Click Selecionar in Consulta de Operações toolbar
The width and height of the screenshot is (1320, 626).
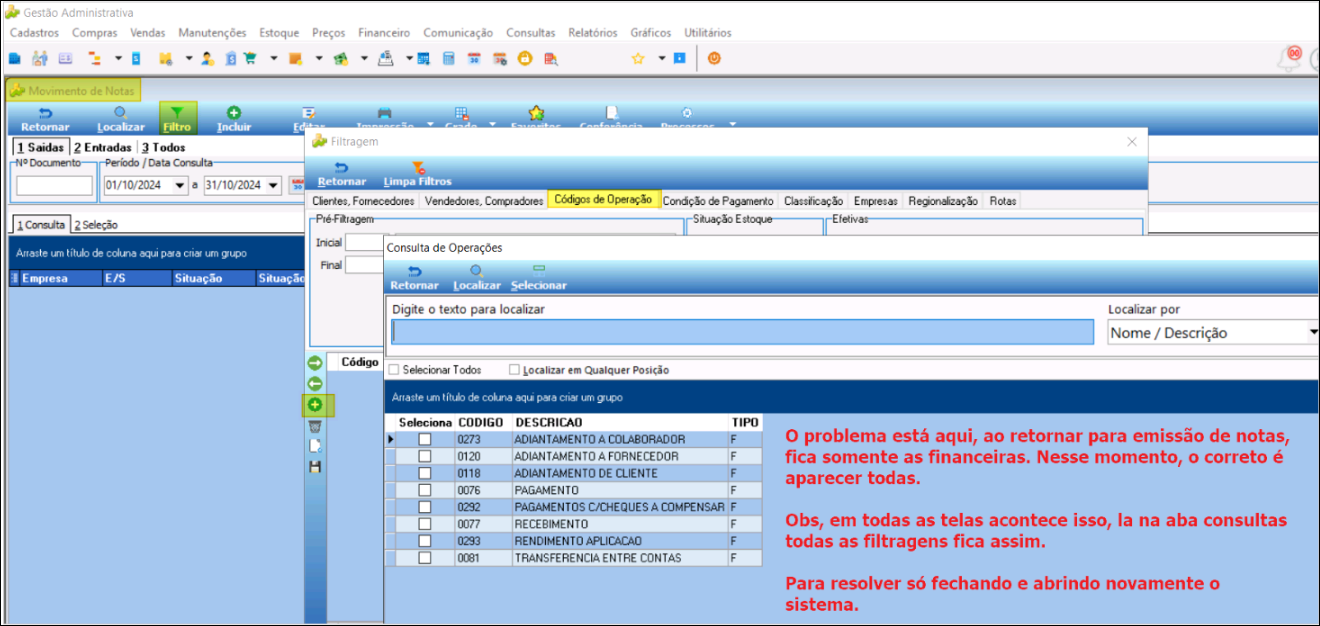pos(539,278)
